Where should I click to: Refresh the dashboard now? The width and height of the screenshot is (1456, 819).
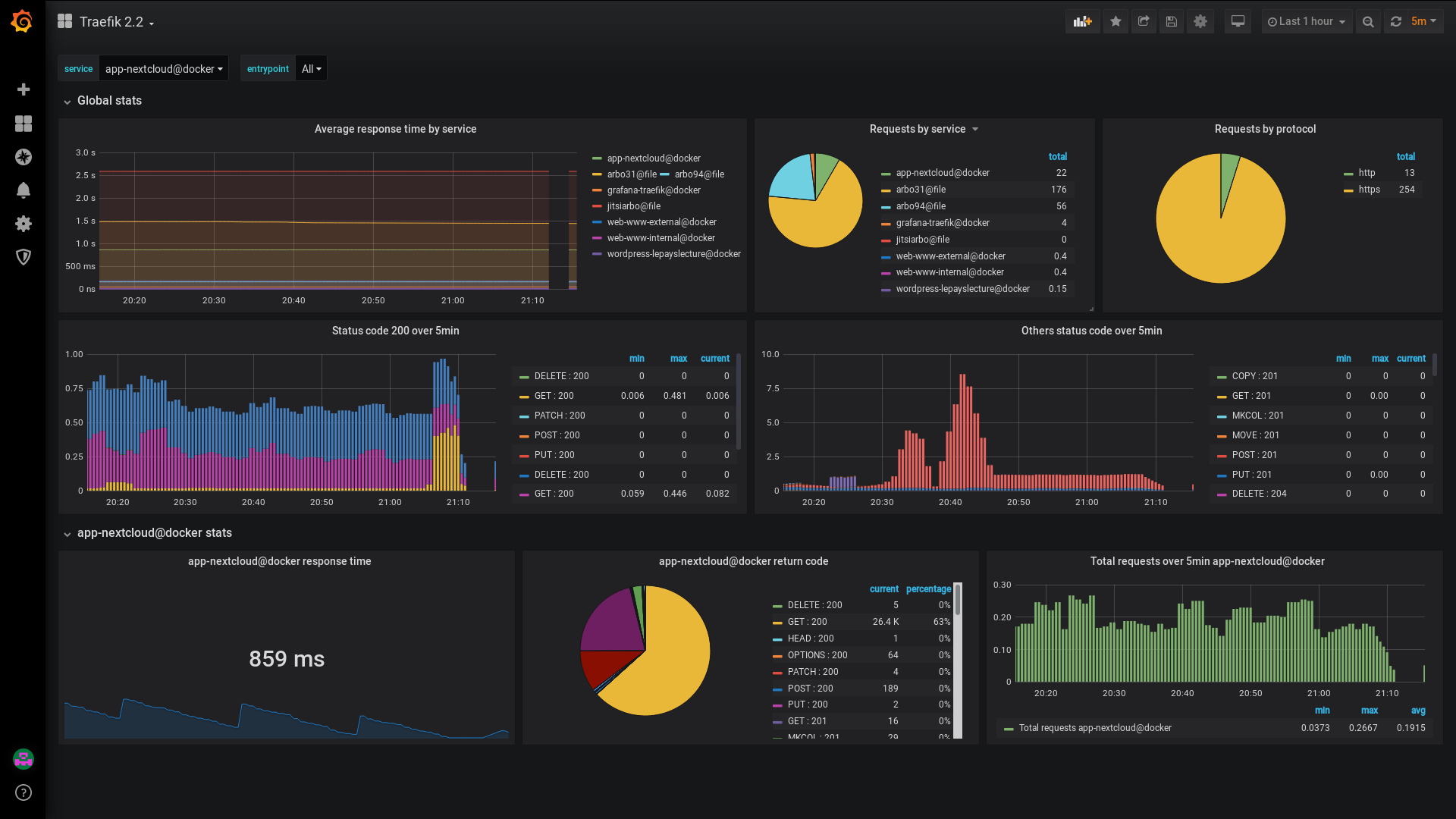(1396, 21)
